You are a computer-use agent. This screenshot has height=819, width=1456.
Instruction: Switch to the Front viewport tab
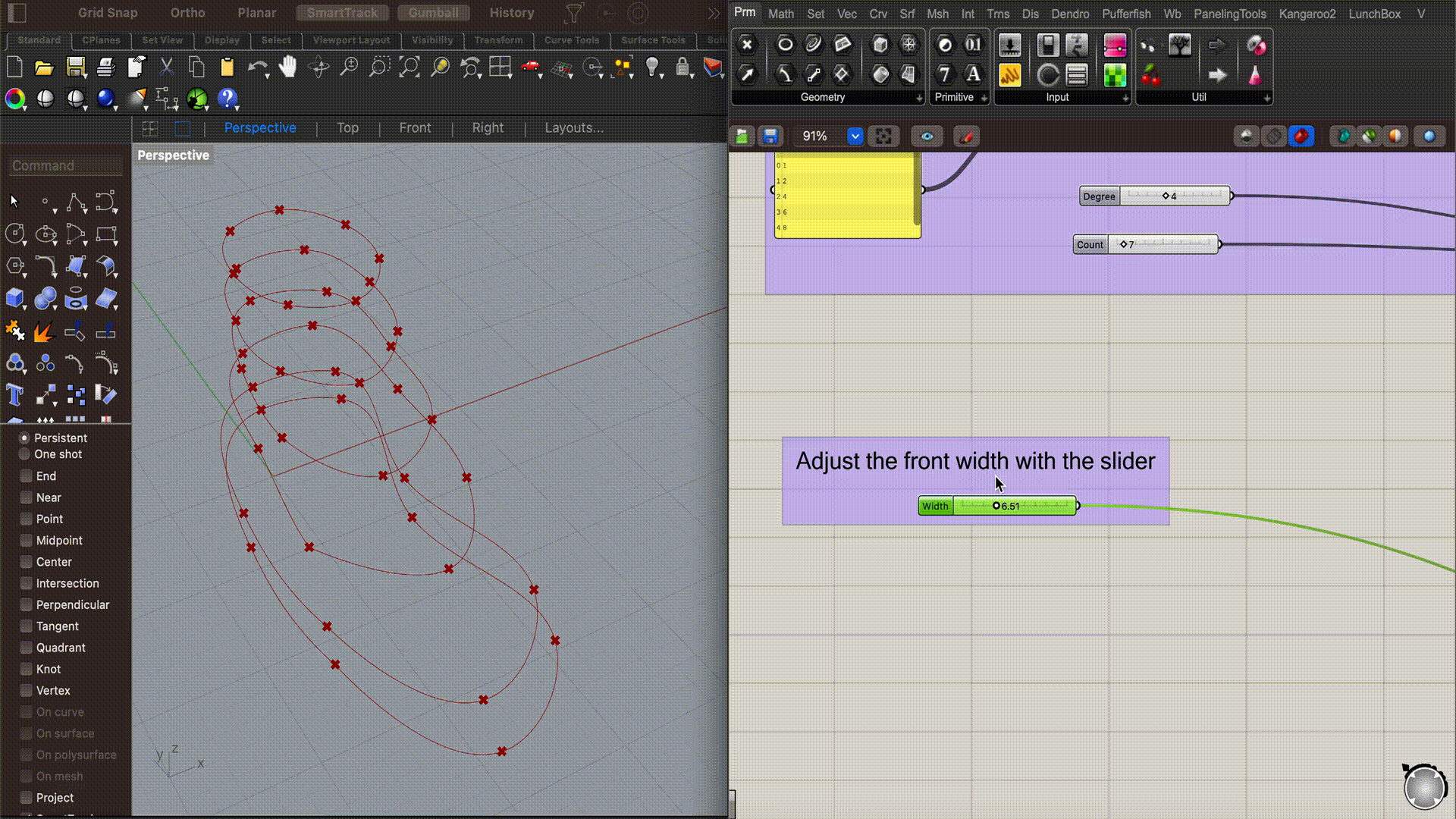[x=415, y=127]
